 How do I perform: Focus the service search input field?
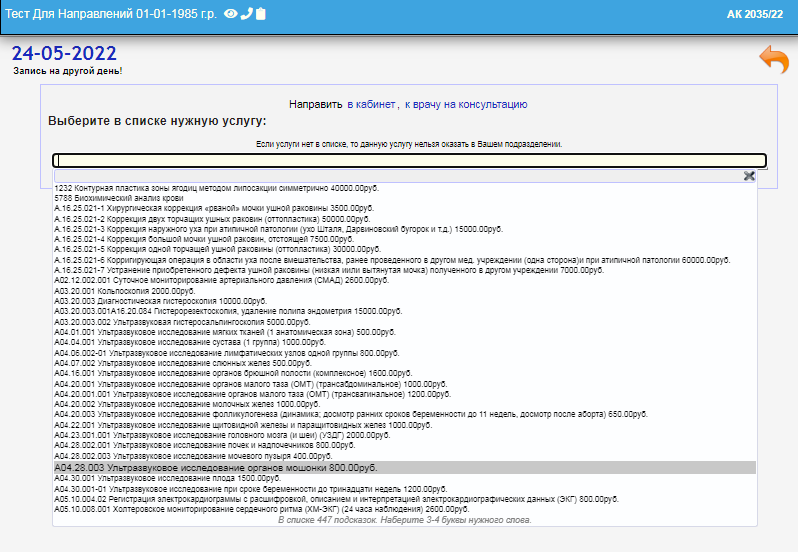409,160
